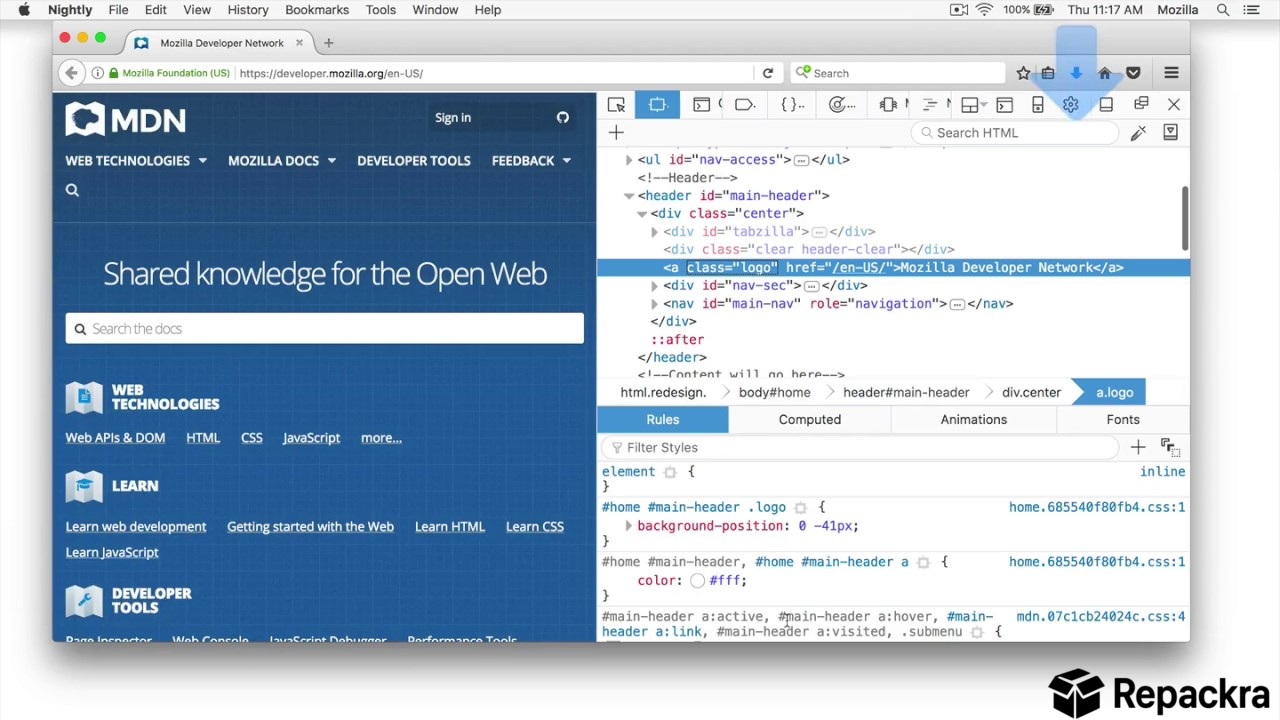The image size is (1280, 720).
Task: Toggle the split console button
Action: click(x=1005, y=105)
